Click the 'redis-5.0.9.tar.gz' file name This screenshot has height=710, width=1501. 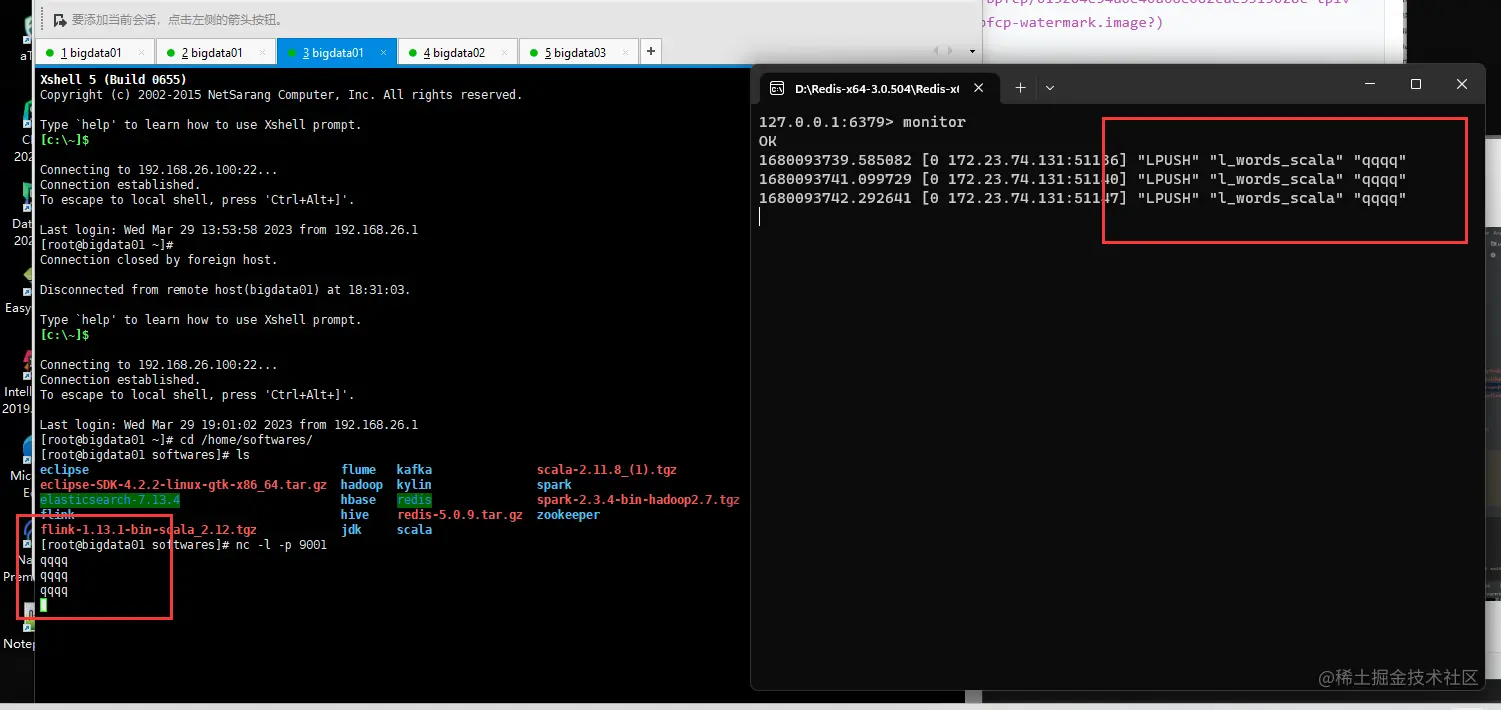pyautogui.click(x=460, y=515)
